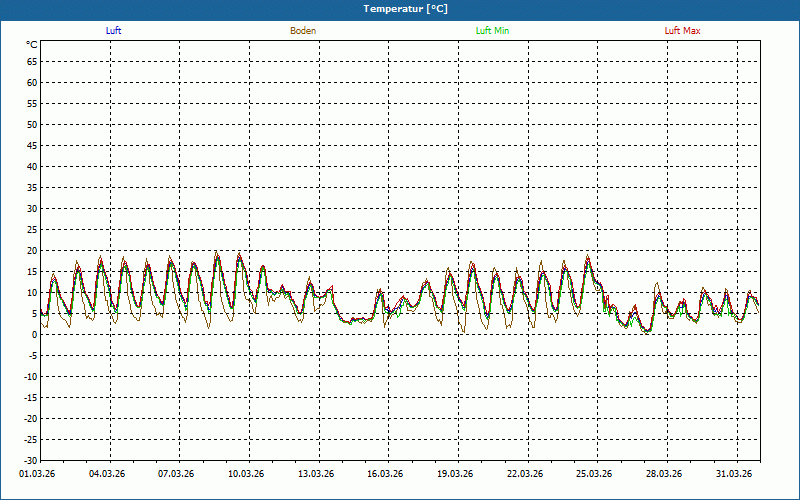Click the °C unit label on the axis

point(32,45)
